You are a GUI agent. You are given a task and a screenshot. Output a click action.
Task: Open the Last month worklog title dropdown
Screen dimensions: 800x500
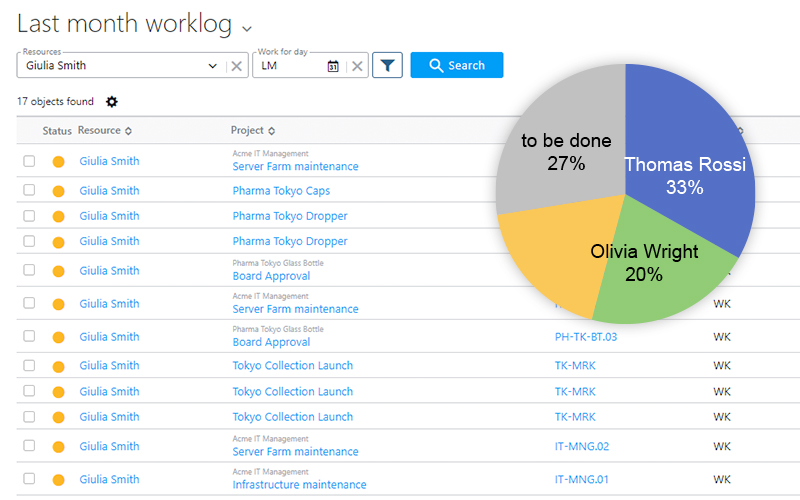point(247,28)
